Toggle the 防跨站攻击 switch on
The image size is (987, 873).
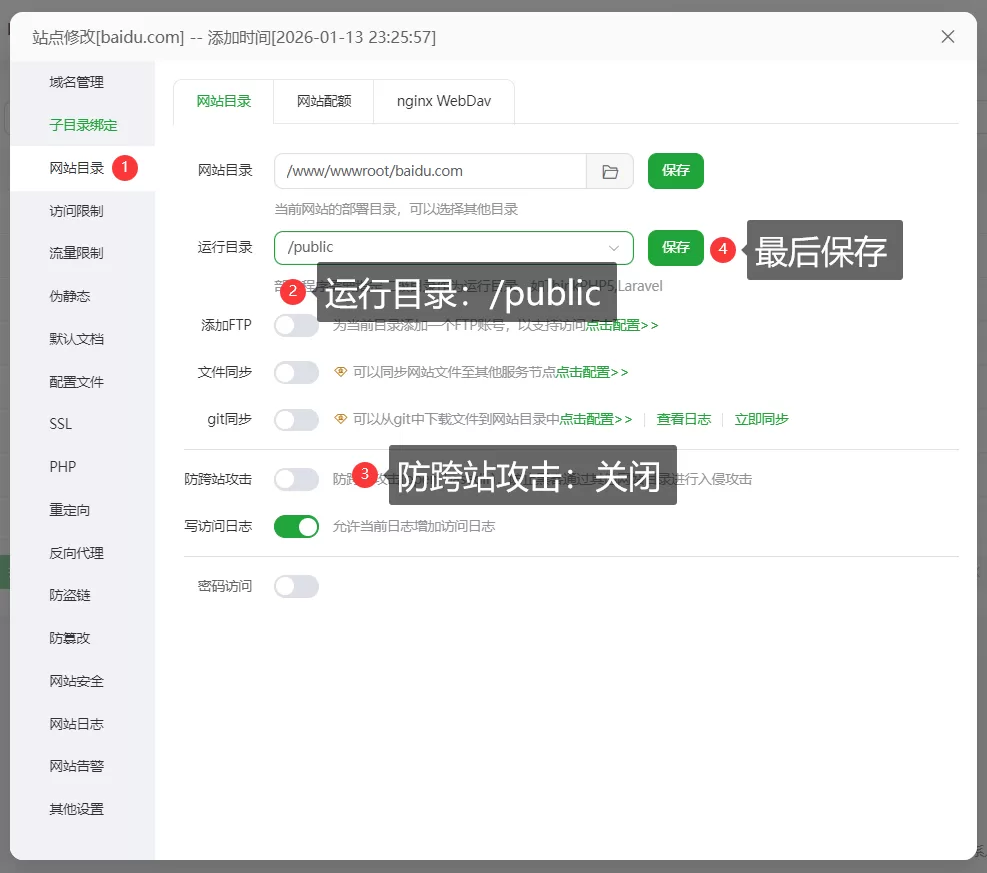point(296,478)
